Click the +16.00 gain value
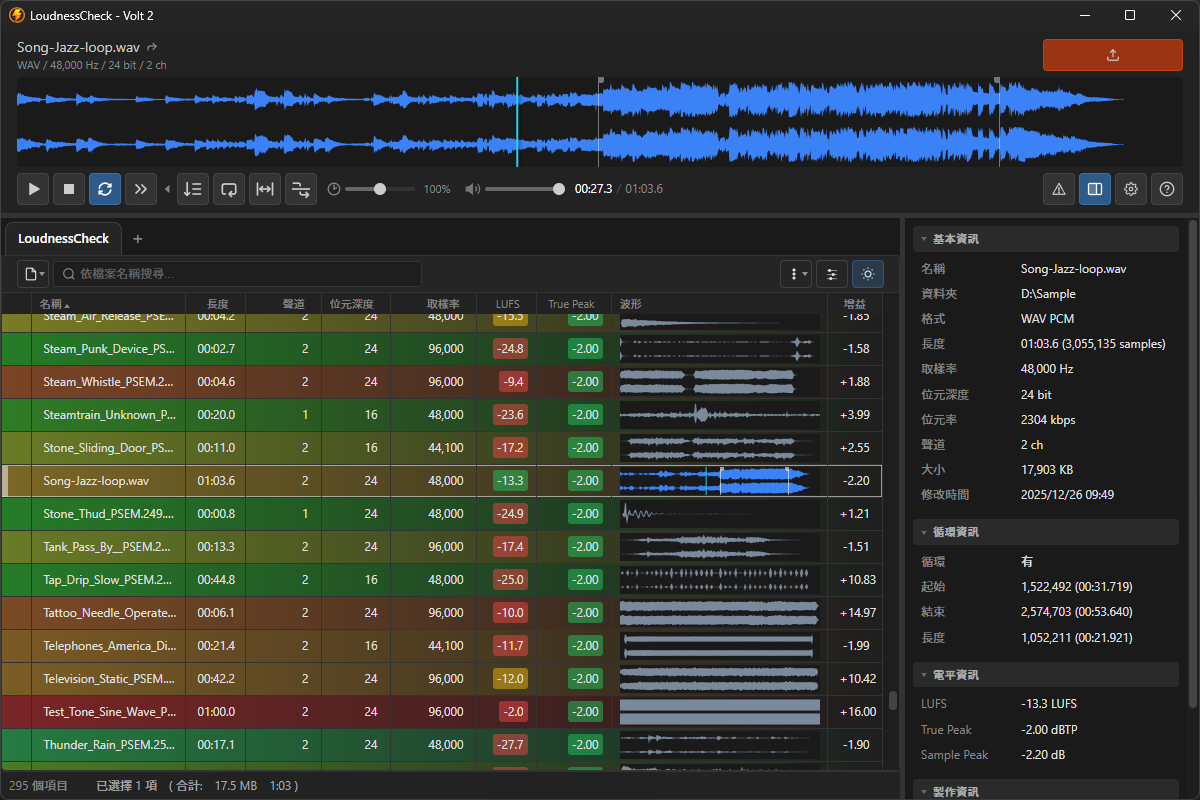 [x=859, y=712]
